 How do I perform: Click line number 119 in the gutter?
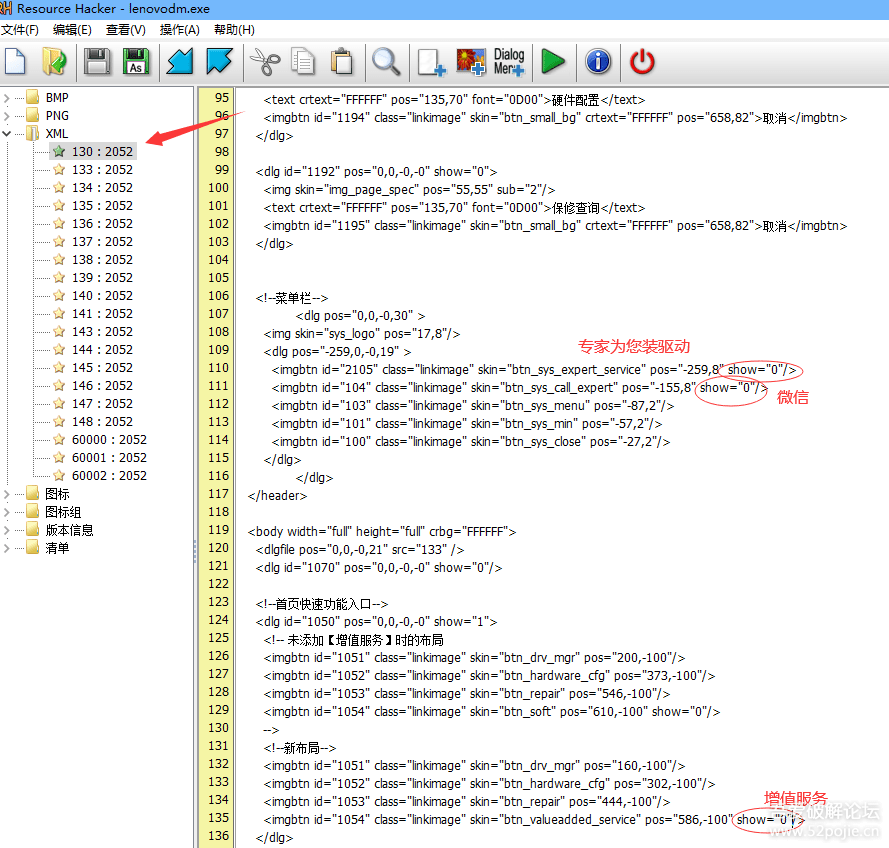[218, 530]
